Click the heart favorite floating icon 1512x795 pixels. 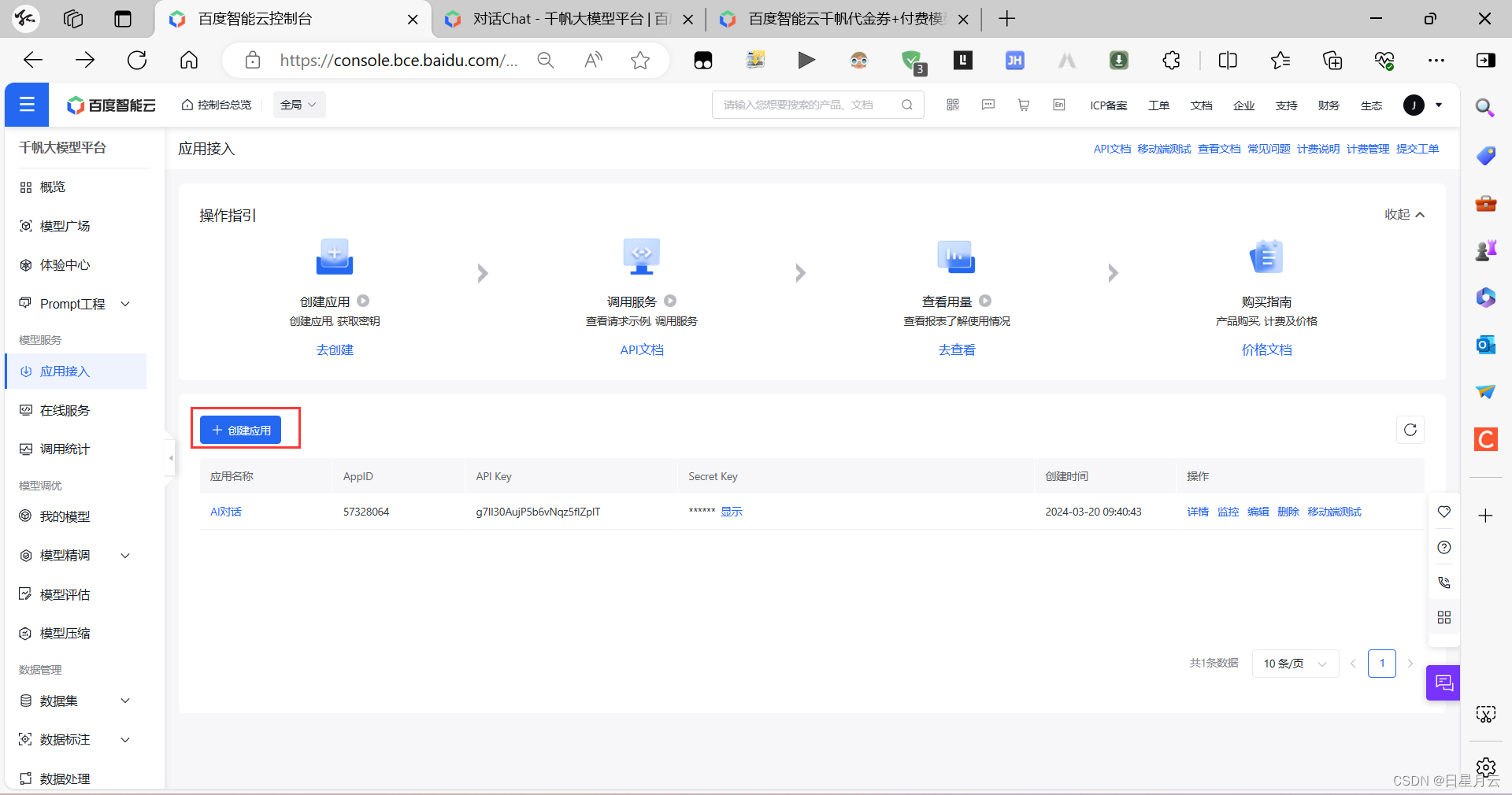tap(1444, 512)
